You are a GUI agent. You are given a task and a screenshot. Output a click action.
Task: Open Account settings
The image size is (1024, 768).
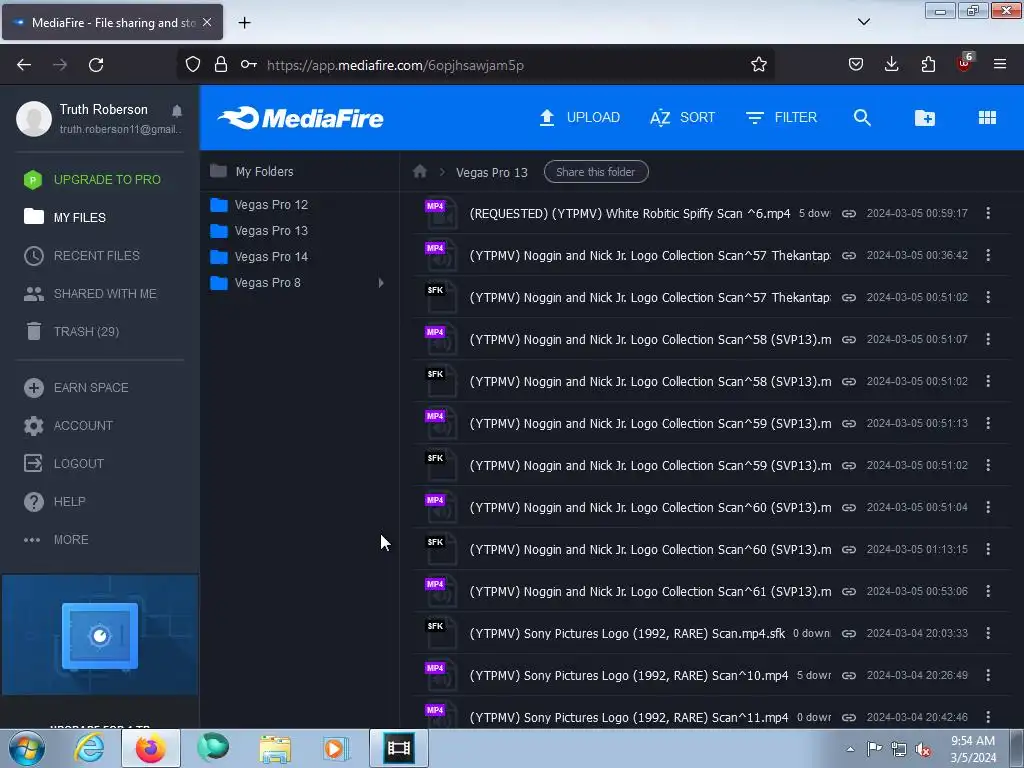point(68,426)
